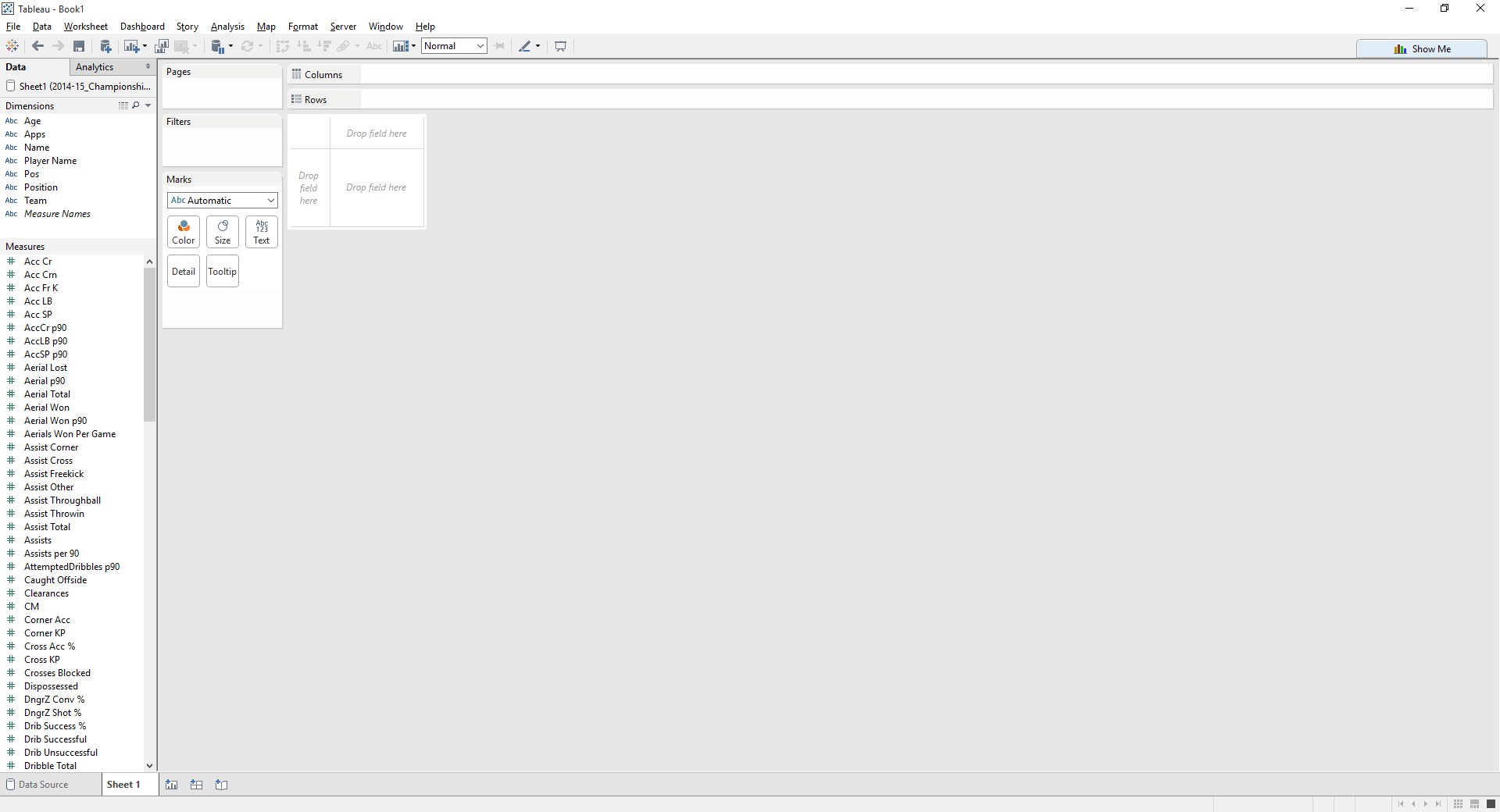Click the Redo forward arrow
Screen dimensions: 1500x812
click(58, 46)
